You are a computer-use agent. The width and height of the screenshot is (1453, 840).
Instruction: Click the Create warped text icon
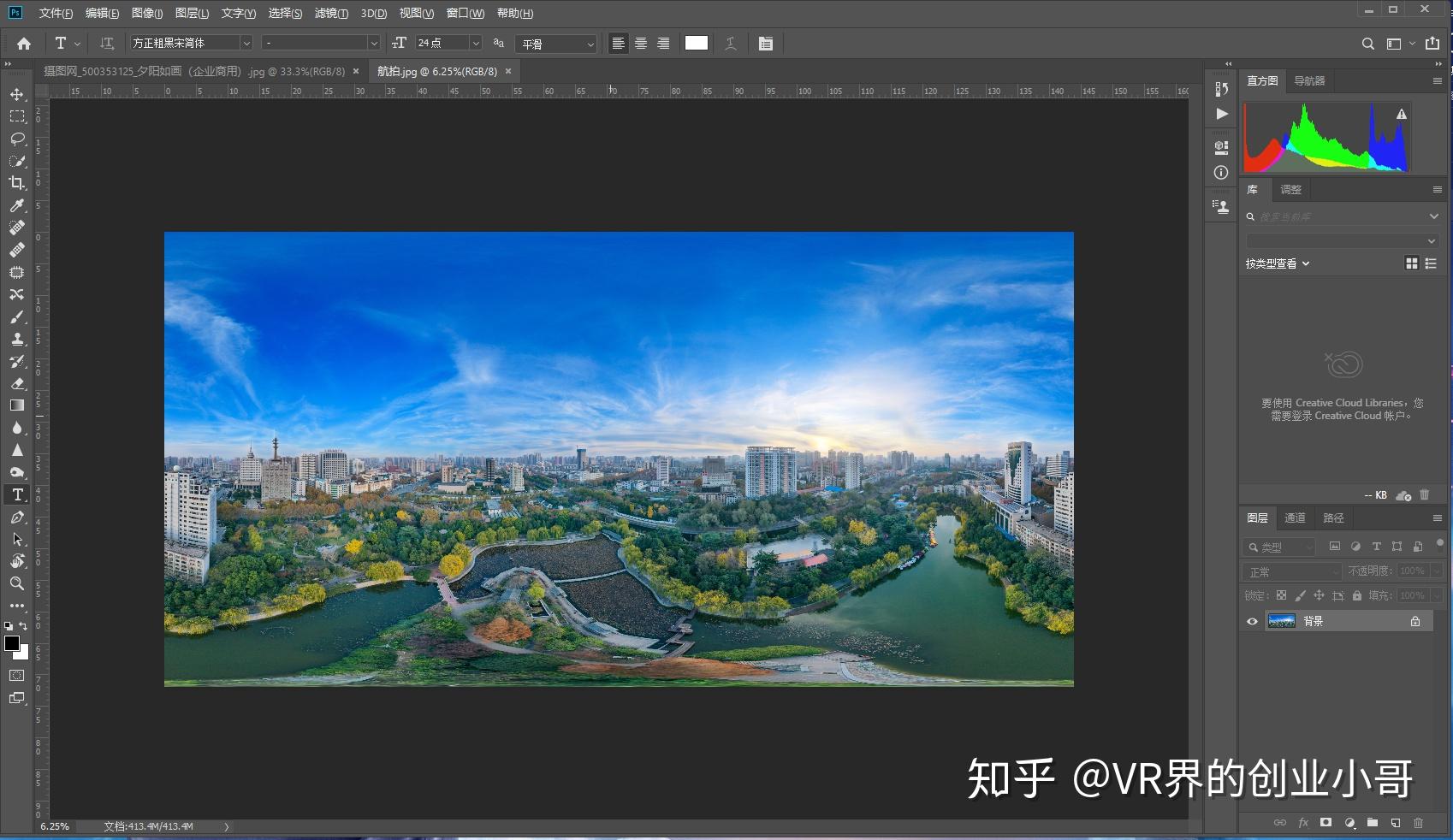click(731, 43)
